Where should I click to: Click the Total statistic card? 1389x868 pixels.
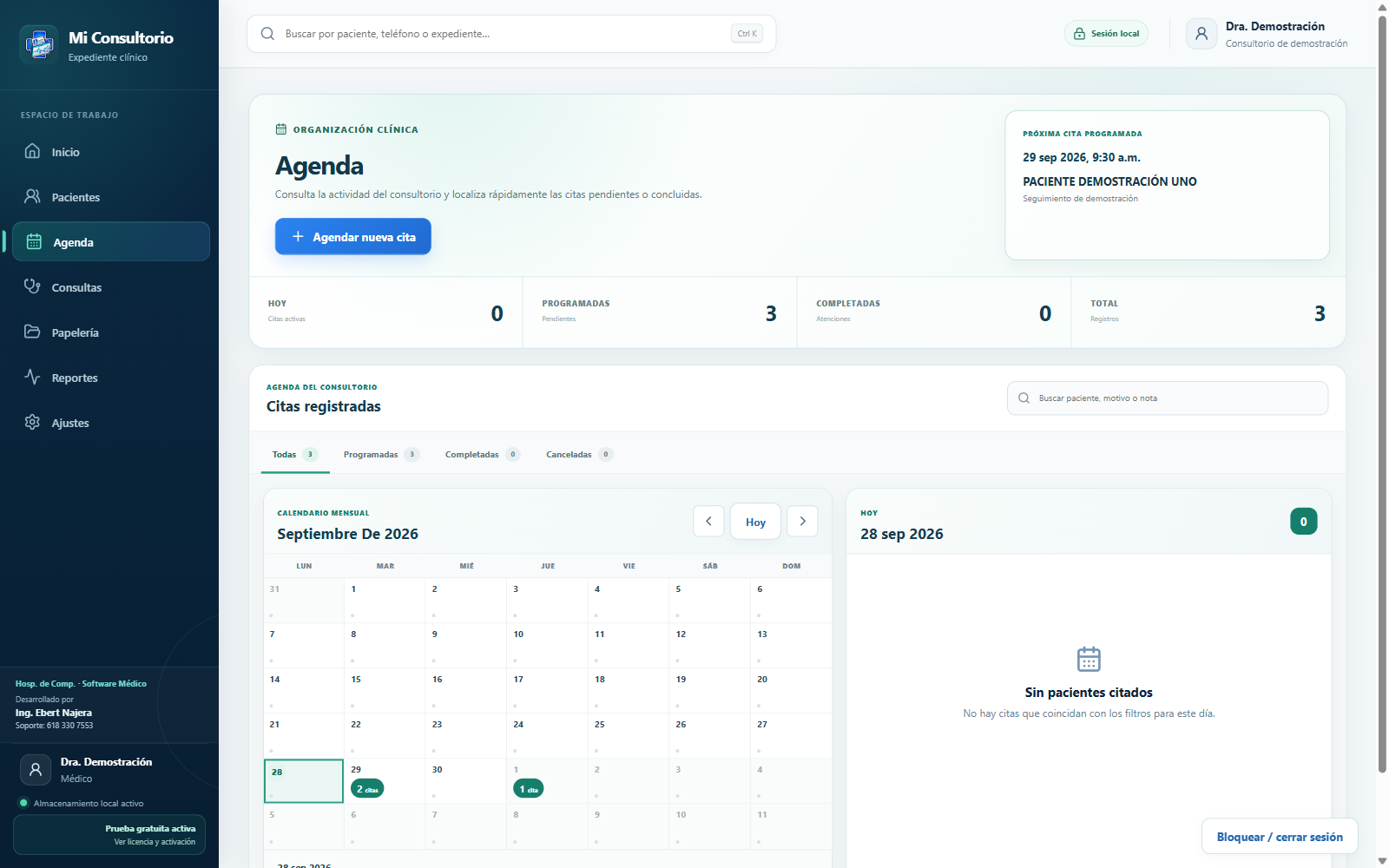(x=1208, y=312)
